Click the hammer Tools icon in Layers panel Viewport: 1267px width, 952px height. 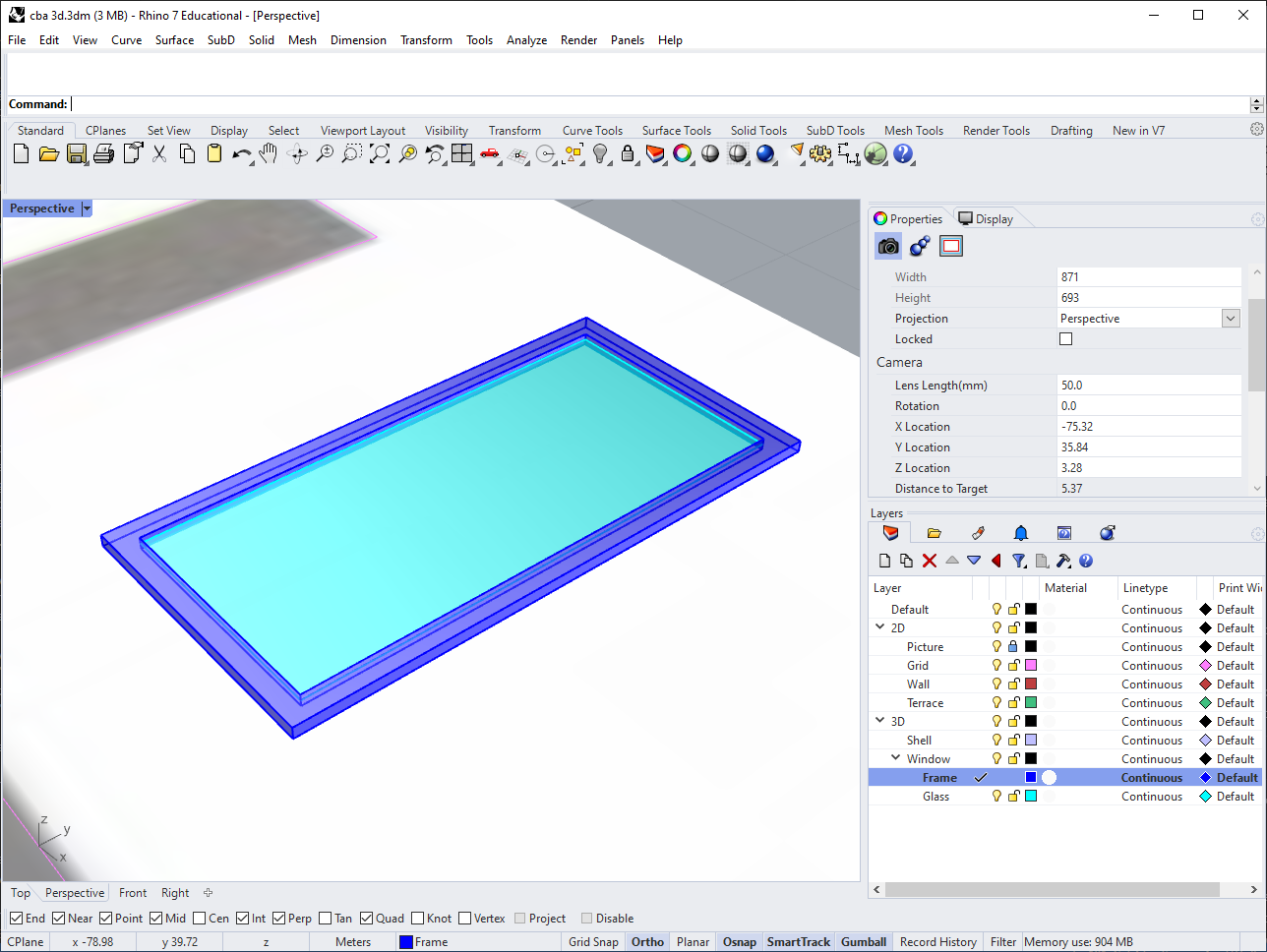[1063, 561]
